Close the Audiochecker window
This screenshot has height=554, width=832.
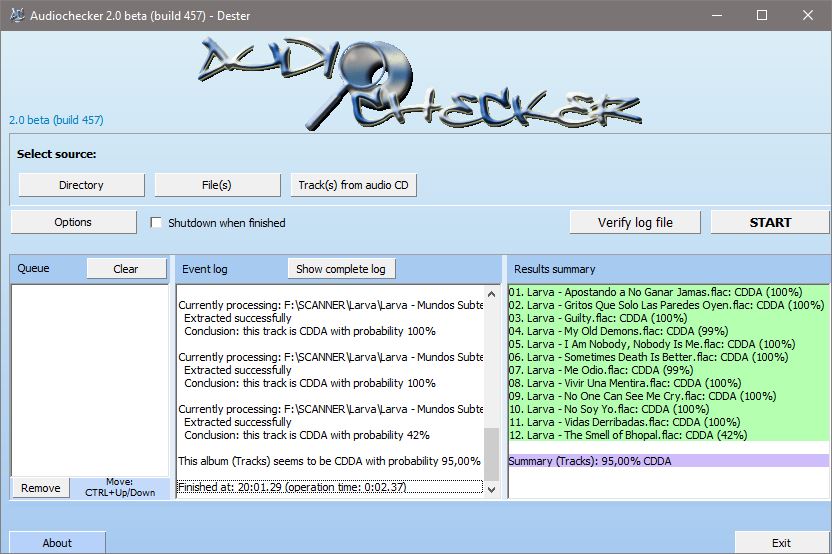(808, 15)
